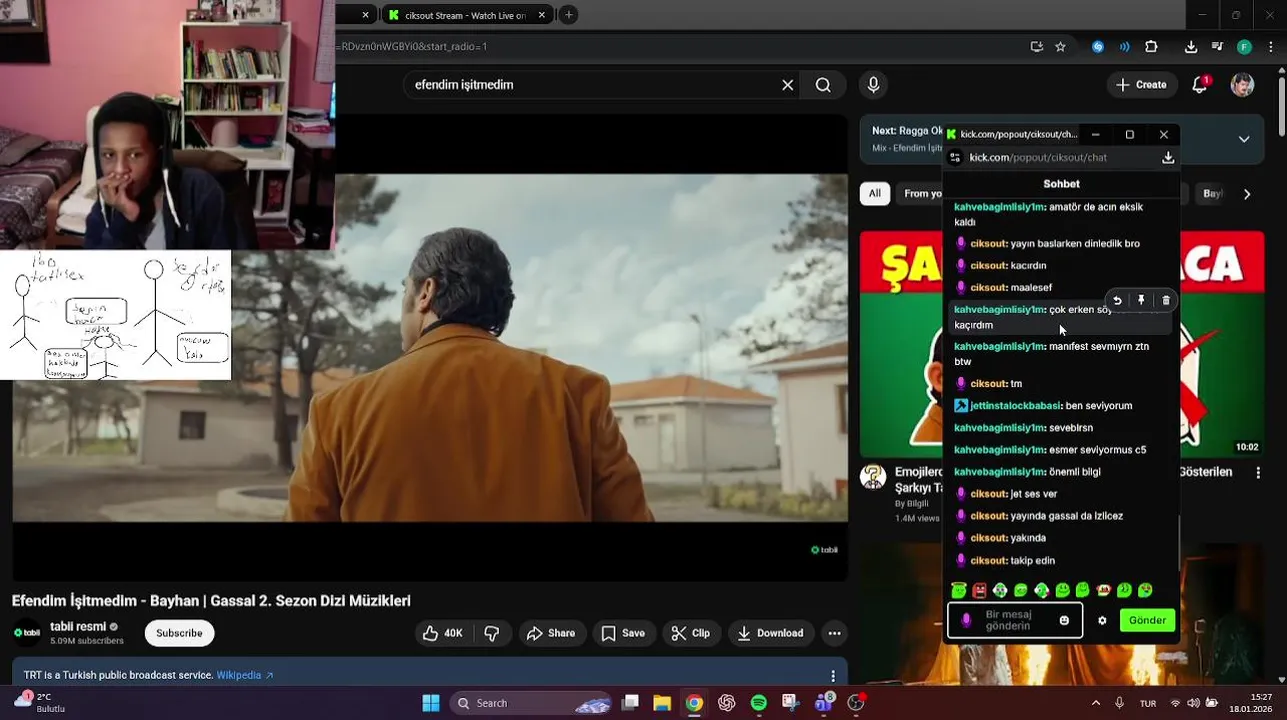Open Chrome downloads icon
This screenshot has height=720, width=1287.
[x=1191, y=46]
